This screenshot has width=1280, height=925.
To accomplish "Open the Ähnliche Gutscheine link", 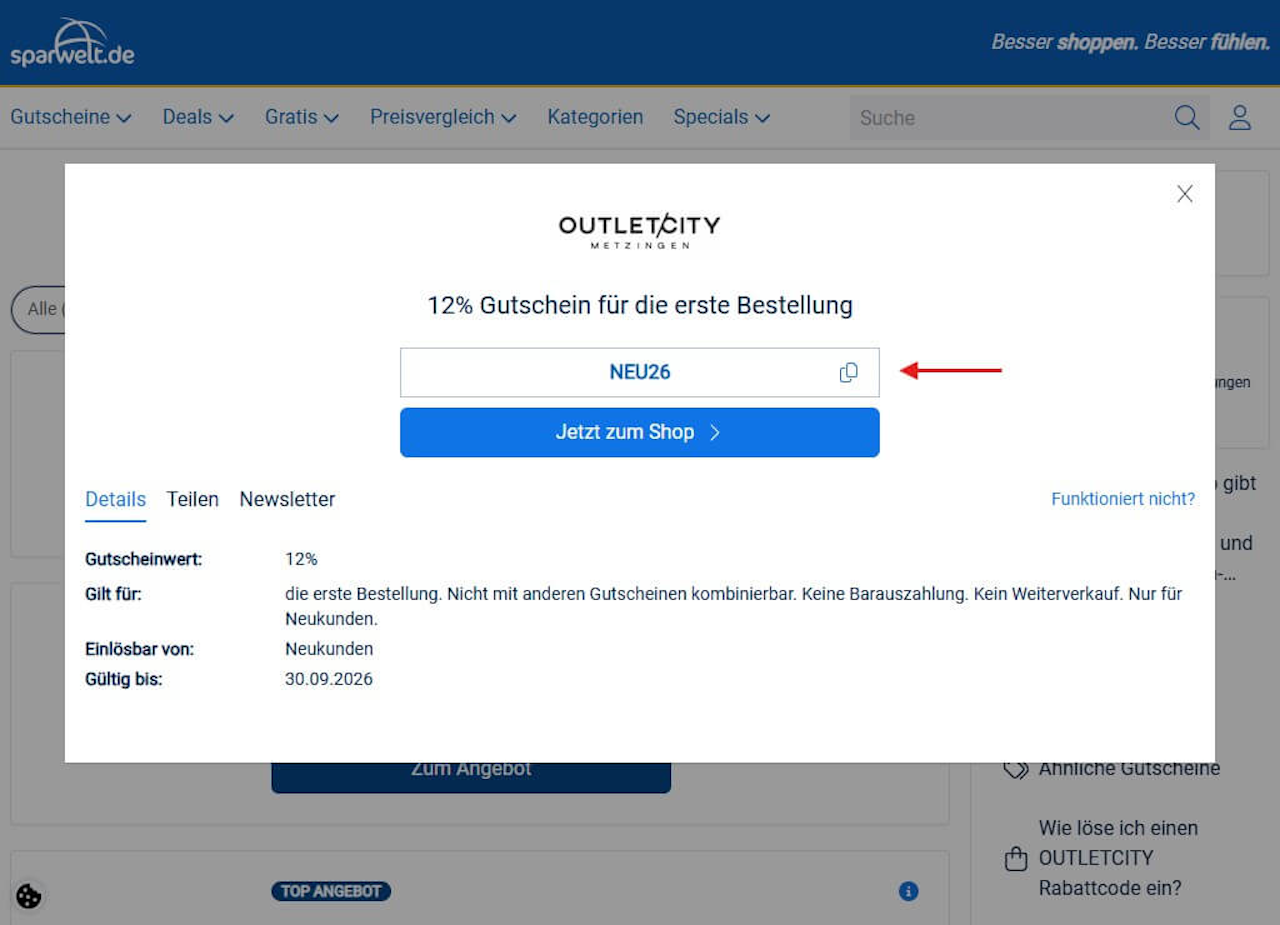I will click(1129, 768).
